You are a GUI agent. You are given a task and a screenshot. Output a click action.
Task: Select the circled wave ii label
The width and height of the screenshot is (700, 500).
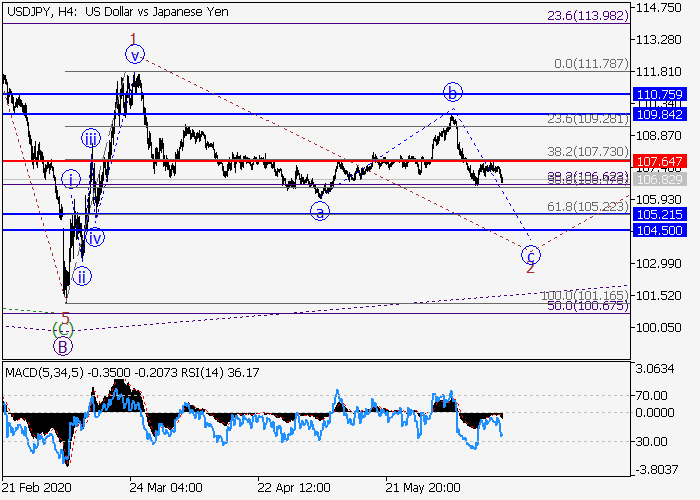point(82,275)
